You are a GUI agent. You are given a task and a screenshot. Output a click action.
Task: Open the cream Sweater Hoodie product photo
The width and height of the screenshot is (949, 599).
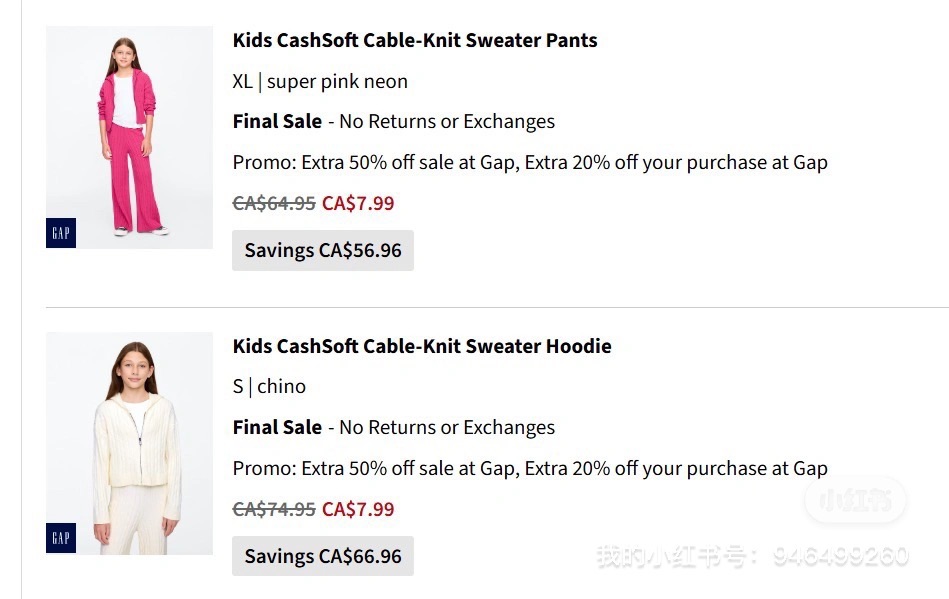click(x=129, y=443)
